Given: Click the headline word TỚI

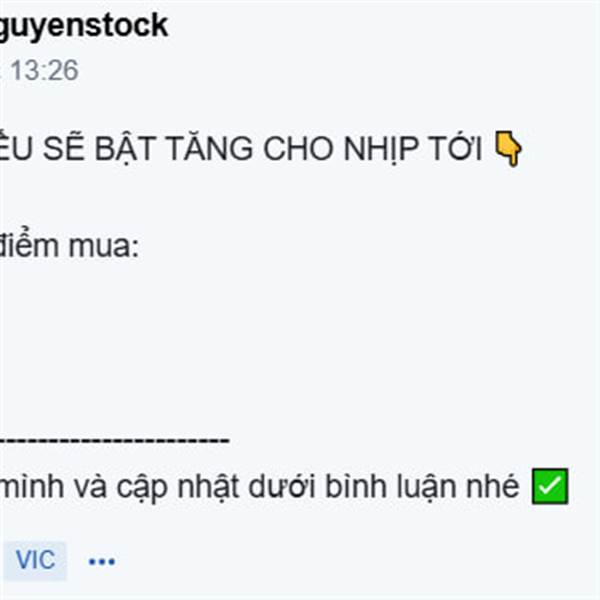Looking at the screenshot, I should pos(454,148).
